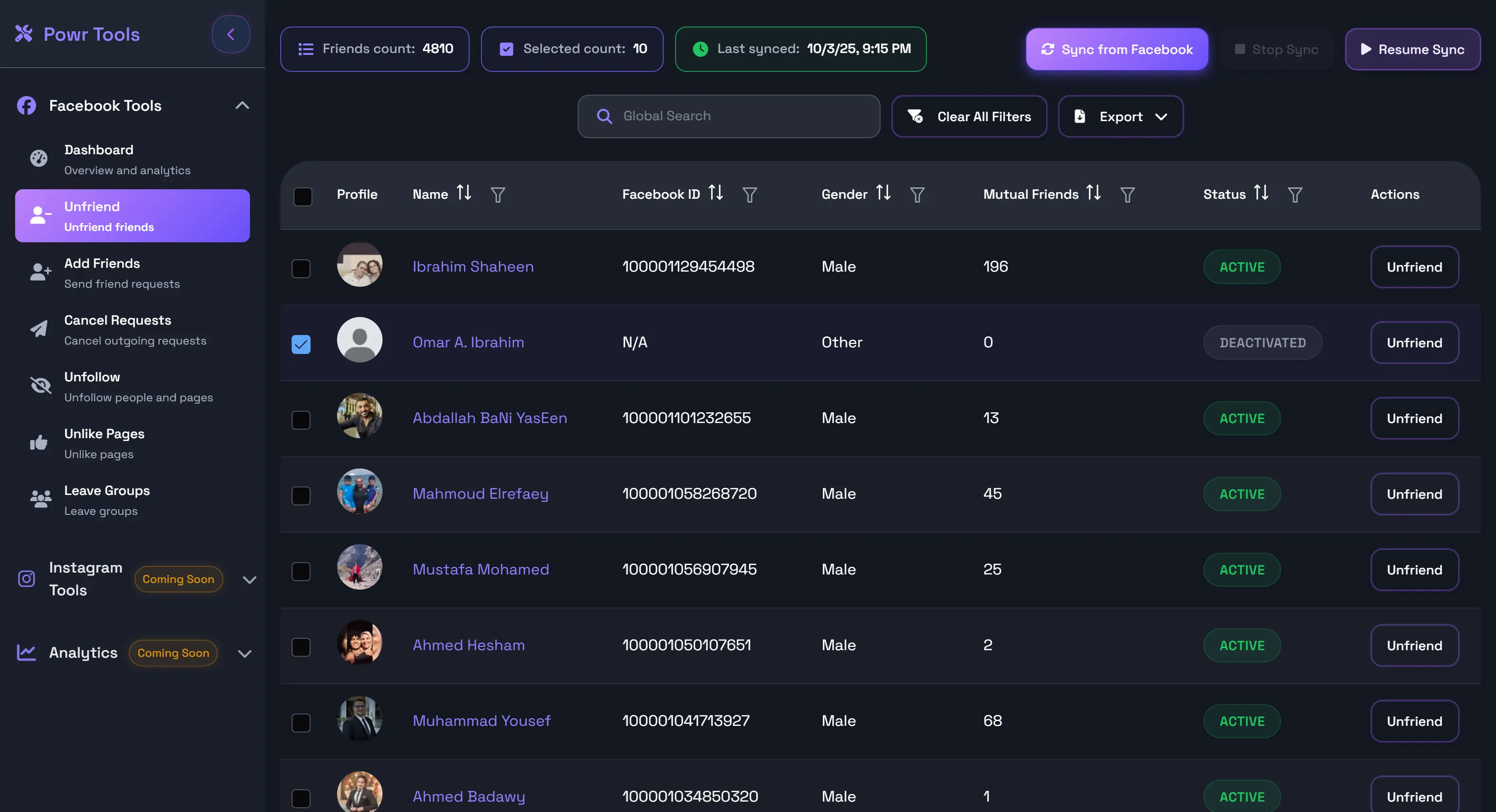Sort the table by Facebook ID
The height and width of the screenshot is (812, 1496).
point(715,192)
